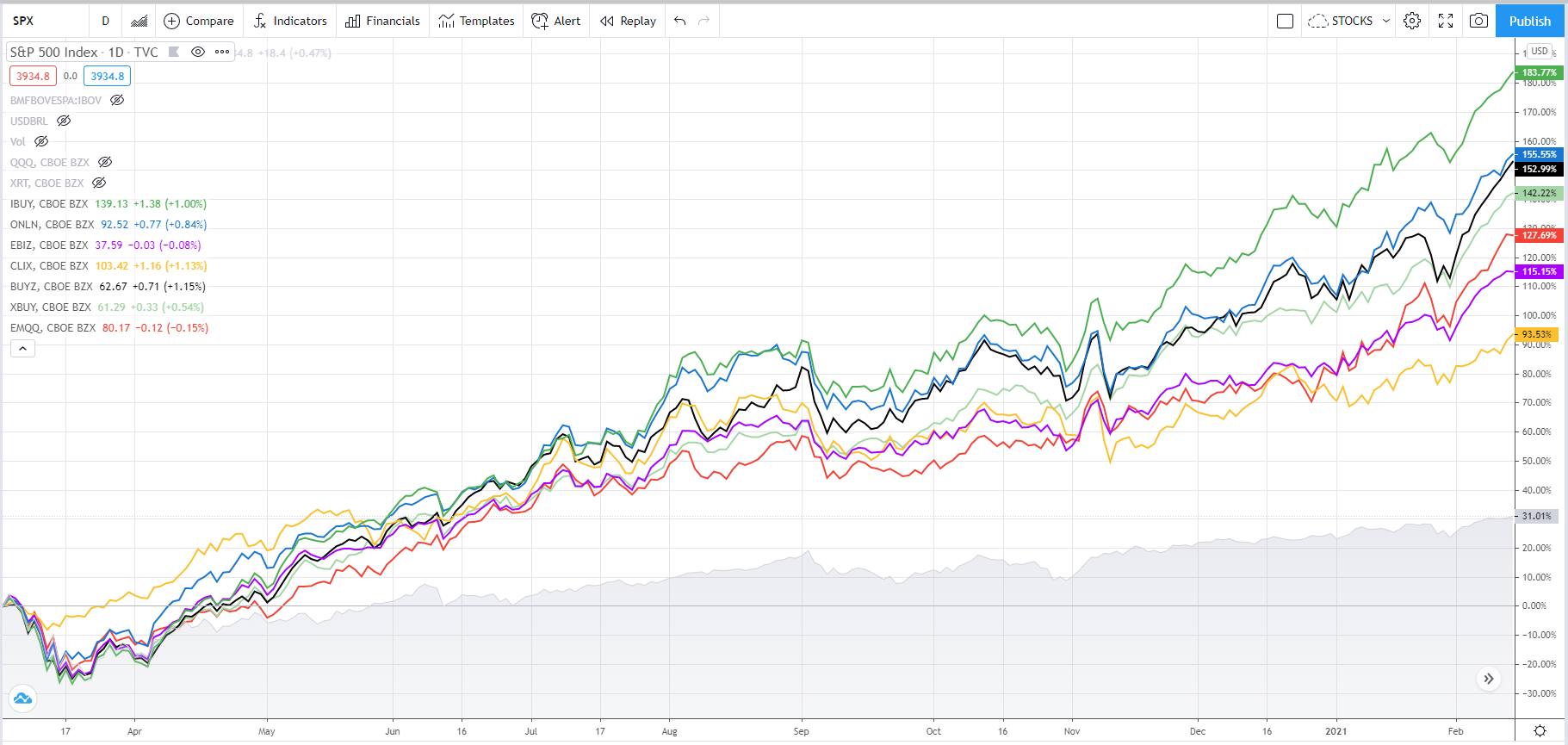Select the XBUY, CBOE BZX legend row
1568x745 pixels.
107,307
